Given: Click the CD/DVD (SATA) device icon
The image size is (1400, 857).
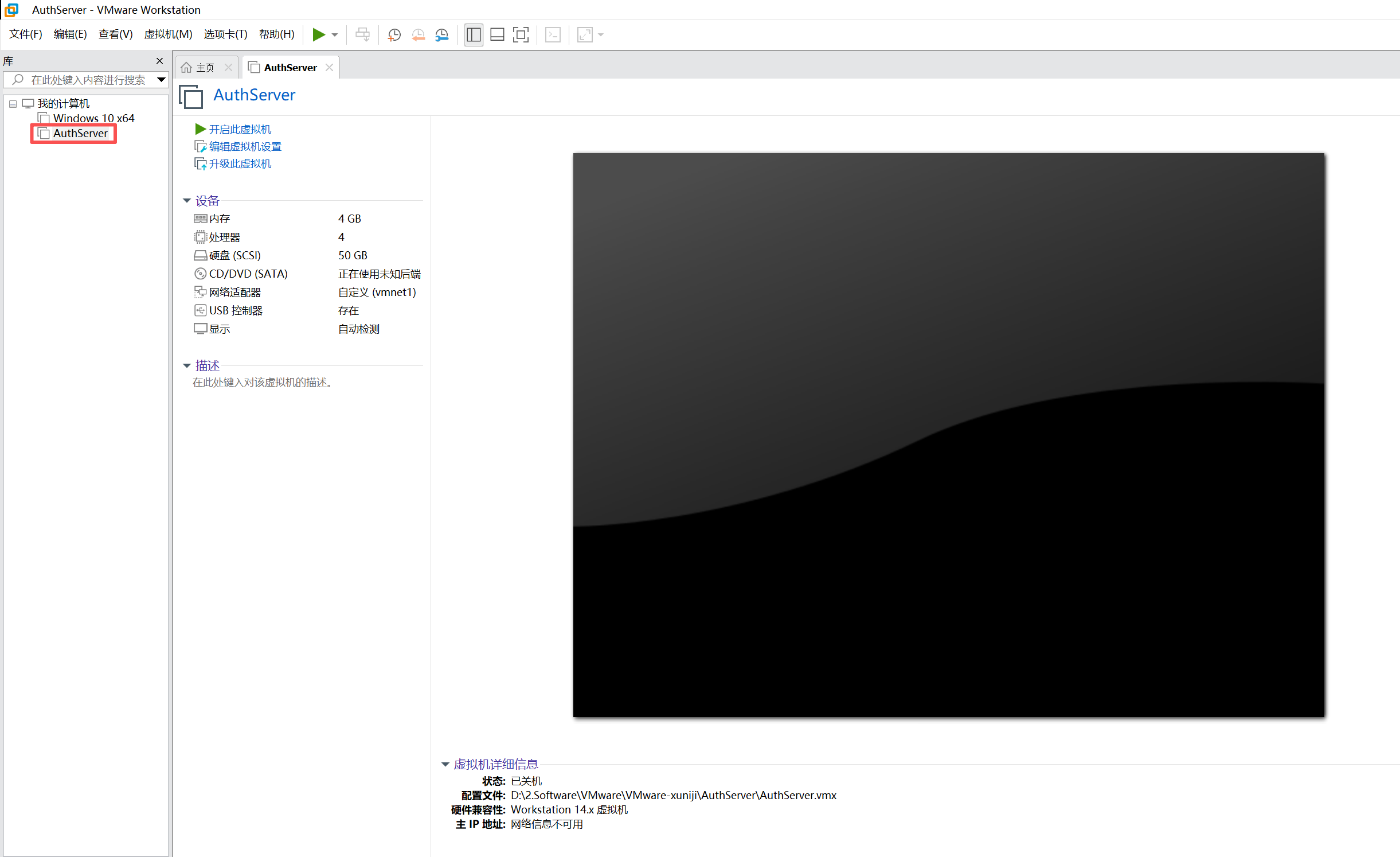Looking at the screenshot, I should coord(200,274).
